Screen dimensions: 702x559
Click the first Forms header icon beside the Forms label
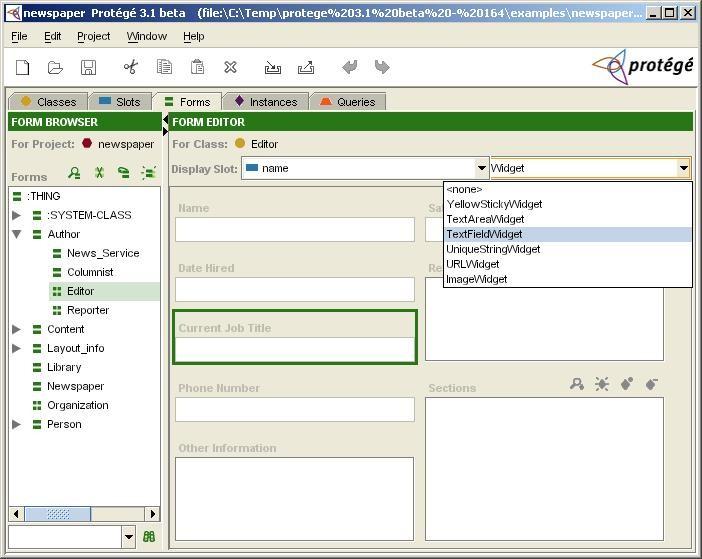pos(74,173)
